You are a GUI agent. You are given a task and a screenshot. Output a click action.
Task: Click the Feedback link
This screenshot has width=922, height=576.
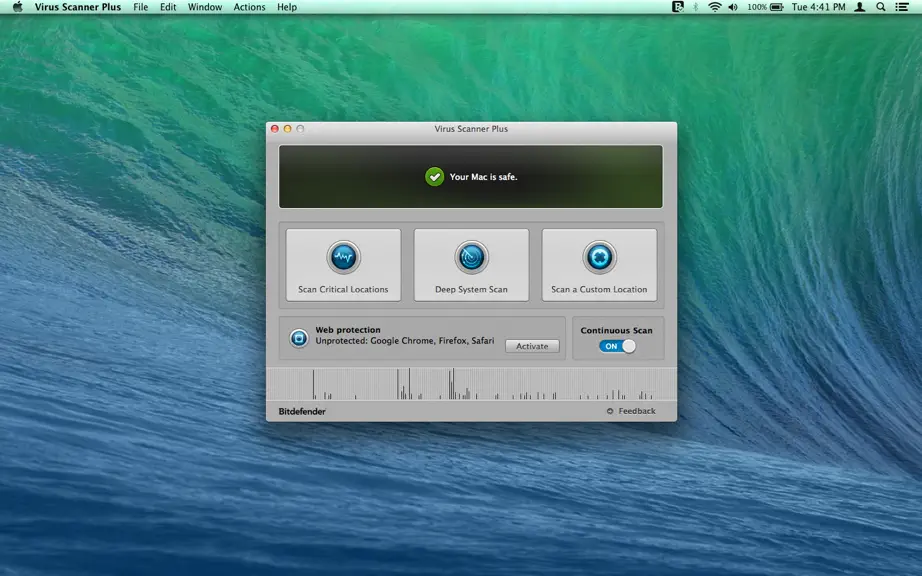point(637,411)
